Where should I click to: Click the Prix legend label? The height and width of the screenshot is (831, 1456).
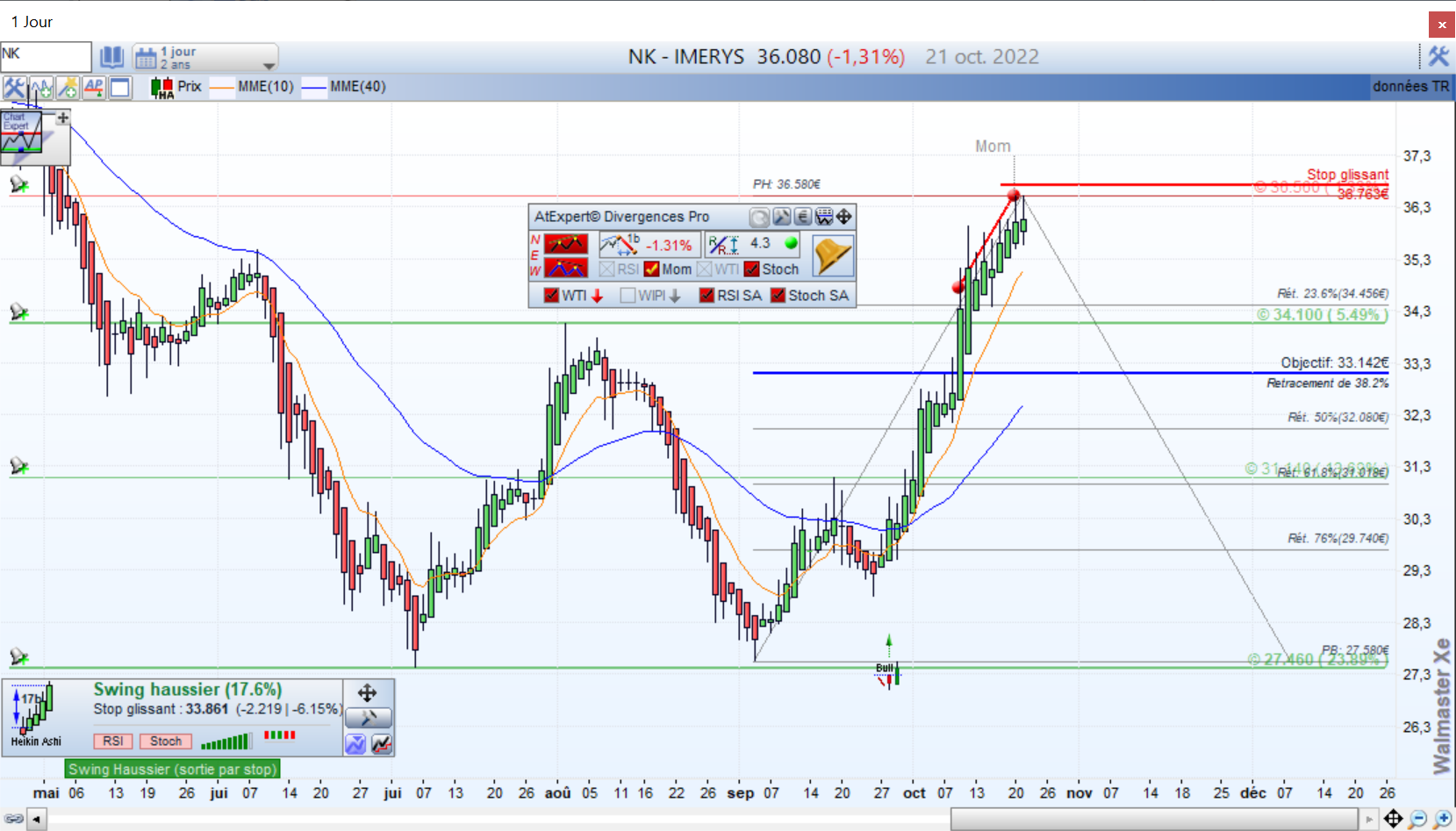(x=190, y=86)
